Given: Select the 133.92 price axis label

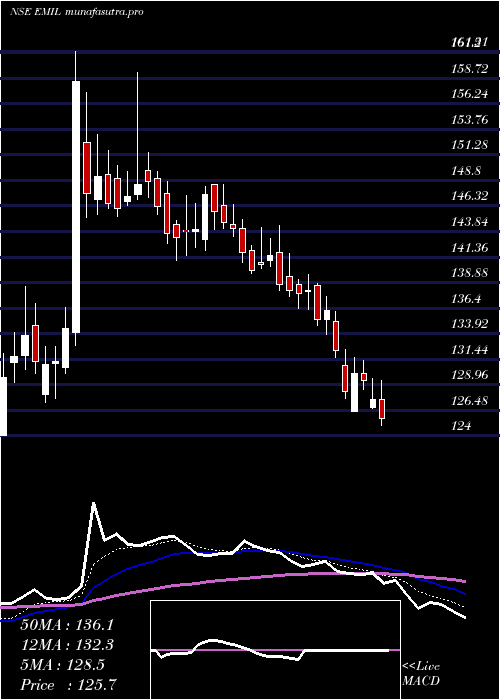Looking at the screenshot, I should (x=469, y=323).
